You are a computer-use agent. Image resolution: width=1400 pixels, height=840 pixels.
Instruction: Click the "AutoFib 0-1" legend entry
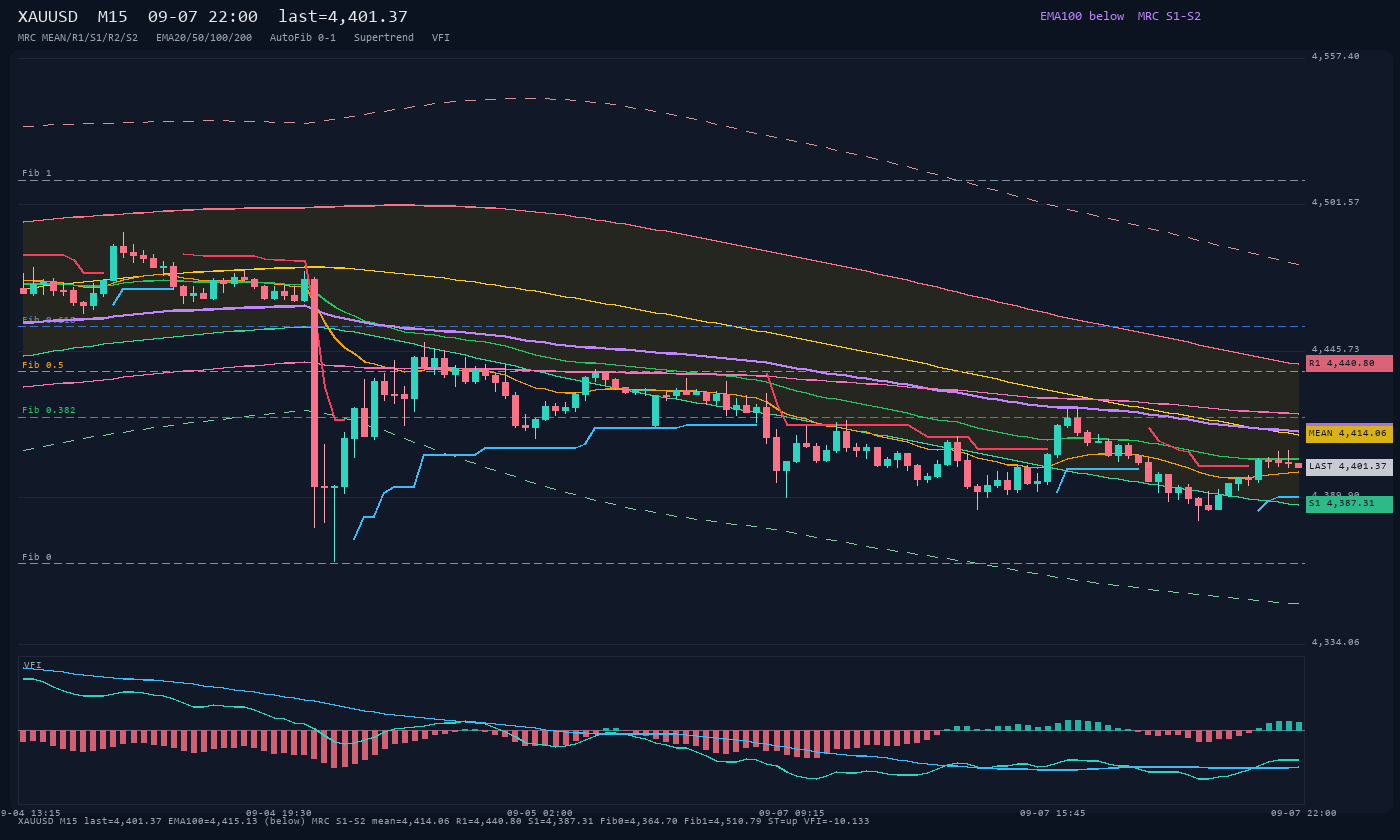303,37
